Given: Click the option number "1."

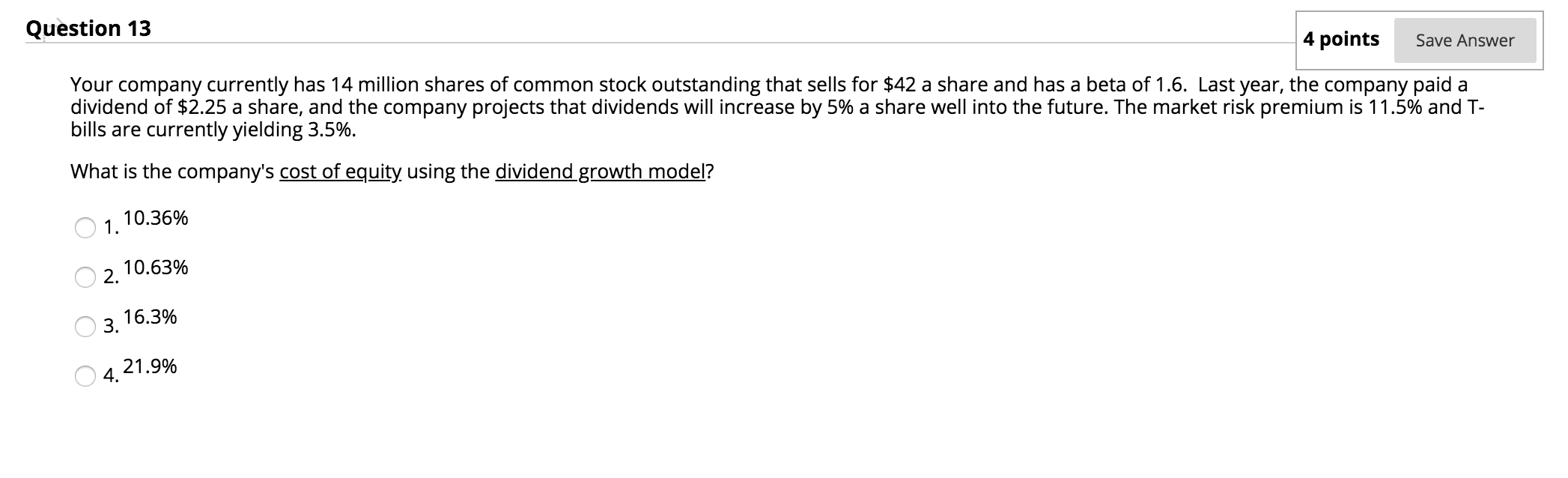Looking at the screenshot, I should pos(111,229).
